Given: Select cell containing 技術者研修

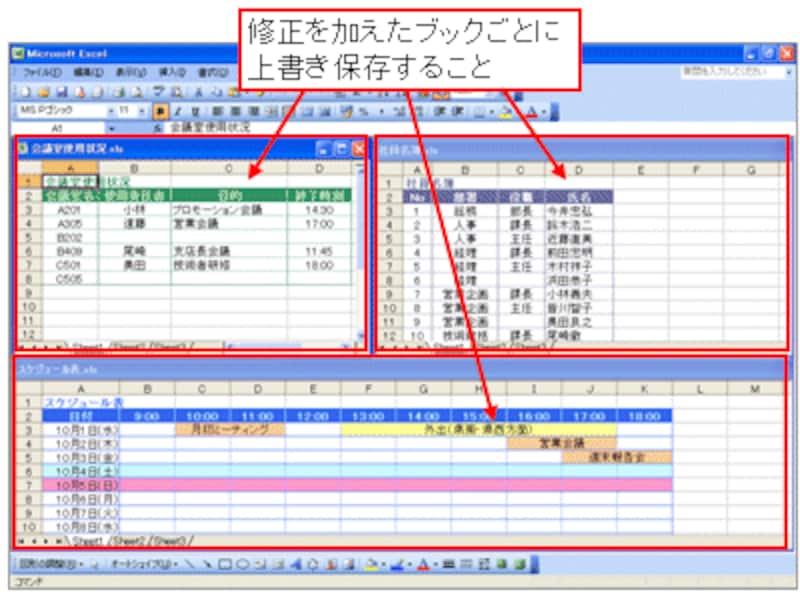Looking at the screenshot, I should (x=229, y=265).
